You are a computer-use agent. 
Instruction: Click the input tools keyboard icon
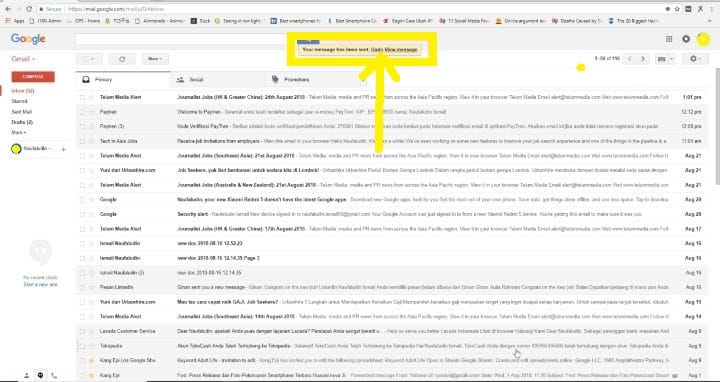point(662,59)
